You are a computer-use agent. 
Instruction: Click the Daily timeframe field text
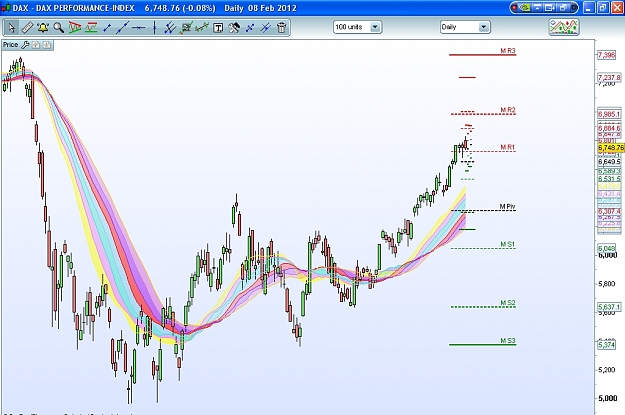coord(449,27)
